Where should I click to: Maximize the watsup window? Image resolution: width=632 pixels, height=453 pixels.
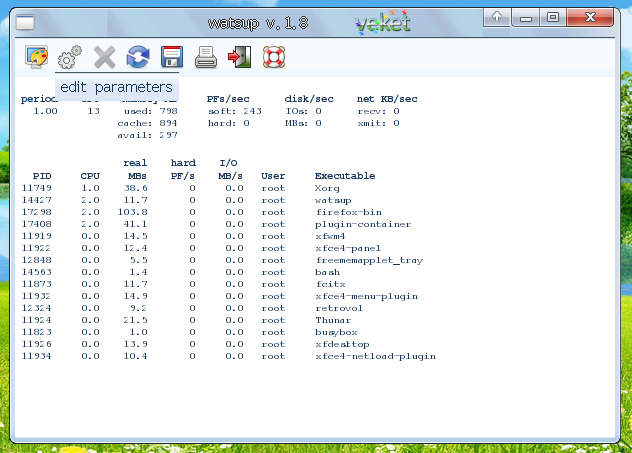(x=553, y=18)
